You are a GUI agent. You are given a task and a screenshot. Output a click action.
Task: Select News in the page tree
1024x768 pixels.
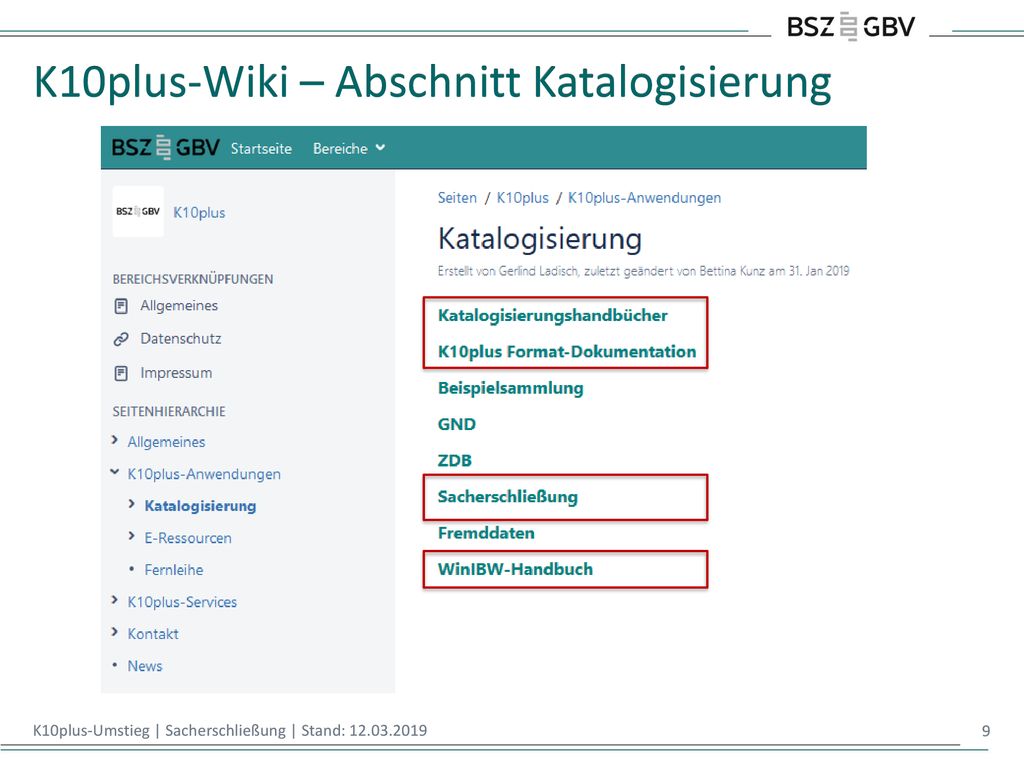(145, 666)
